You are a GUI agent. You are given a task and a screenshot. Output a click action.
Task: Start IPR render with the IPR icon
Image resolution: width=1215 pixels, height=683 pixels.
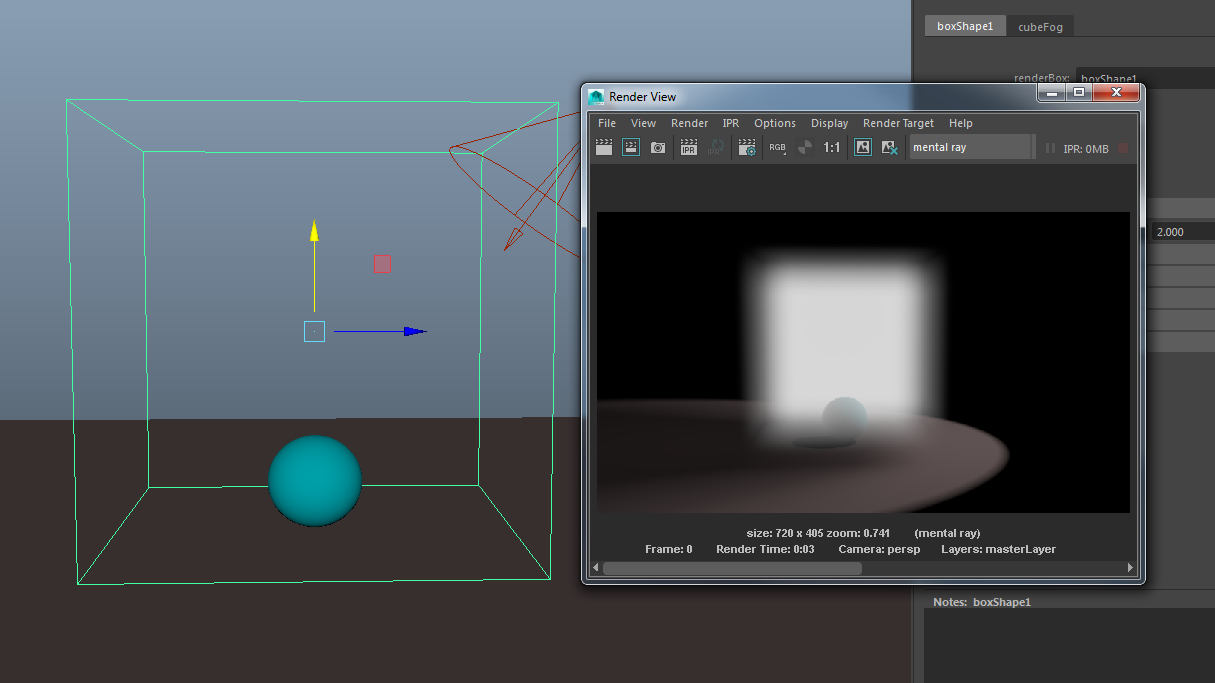689,148
